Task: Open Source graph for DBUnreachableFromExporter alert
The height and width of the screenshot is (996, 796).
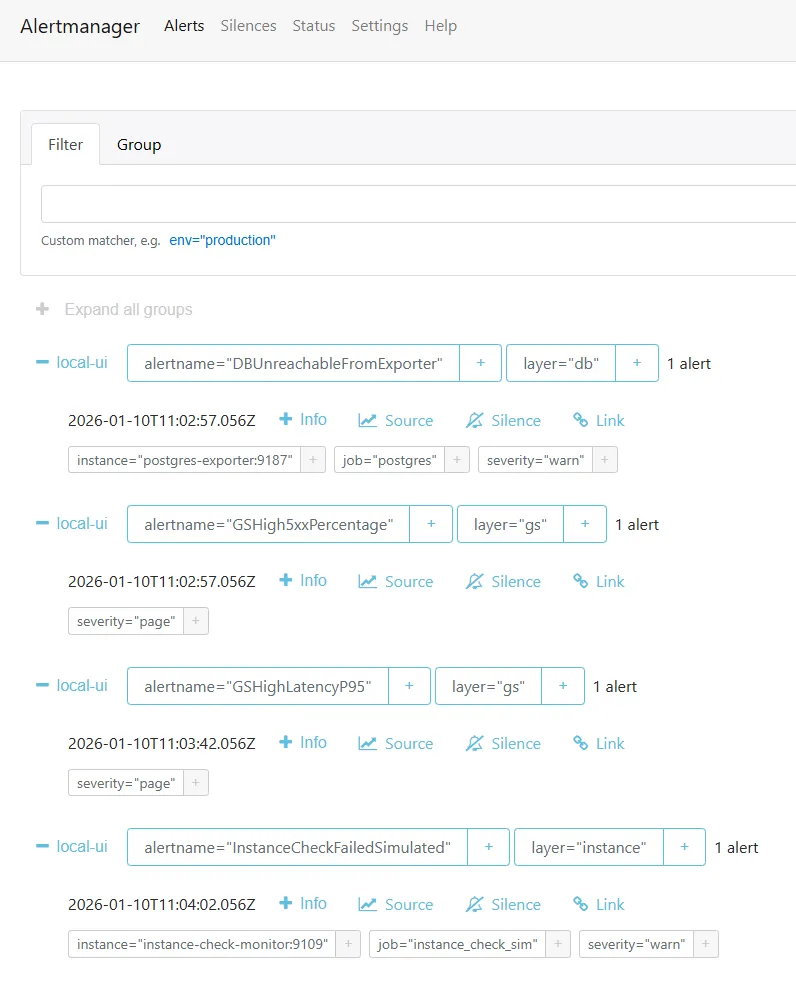Action: coord(395,421)
